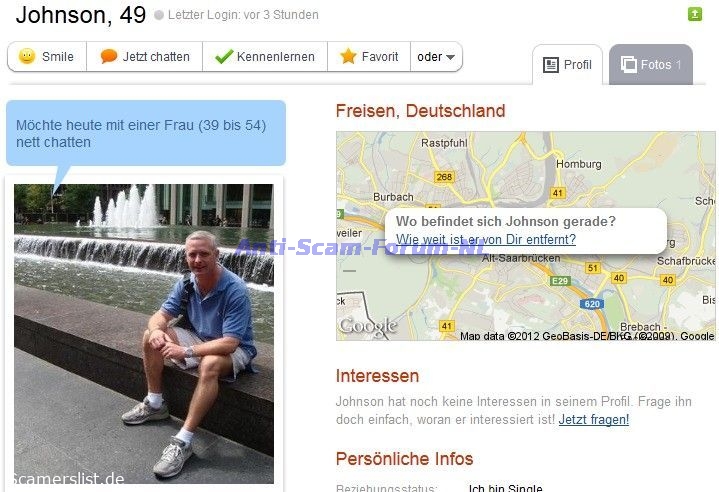
Task: Click the gray online status dot
Action: pyautogui.click(x=159, y=15)
